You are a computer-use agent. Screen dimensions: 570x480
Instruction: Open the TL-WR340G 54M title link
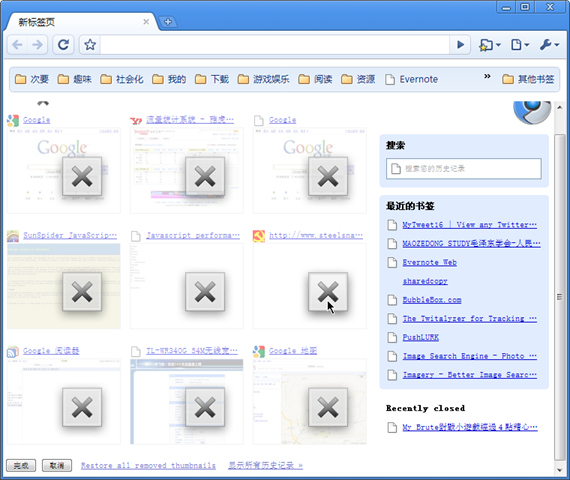(192, 351)
